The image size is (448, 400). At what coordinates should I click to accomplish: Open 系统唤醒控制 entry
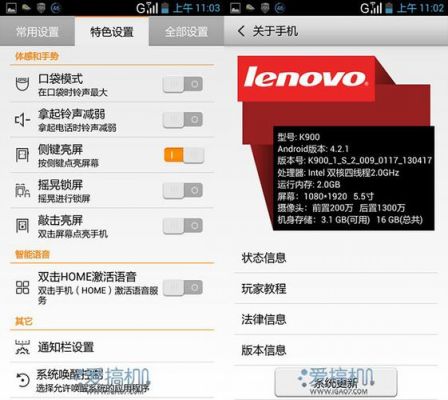pos(112,380)
